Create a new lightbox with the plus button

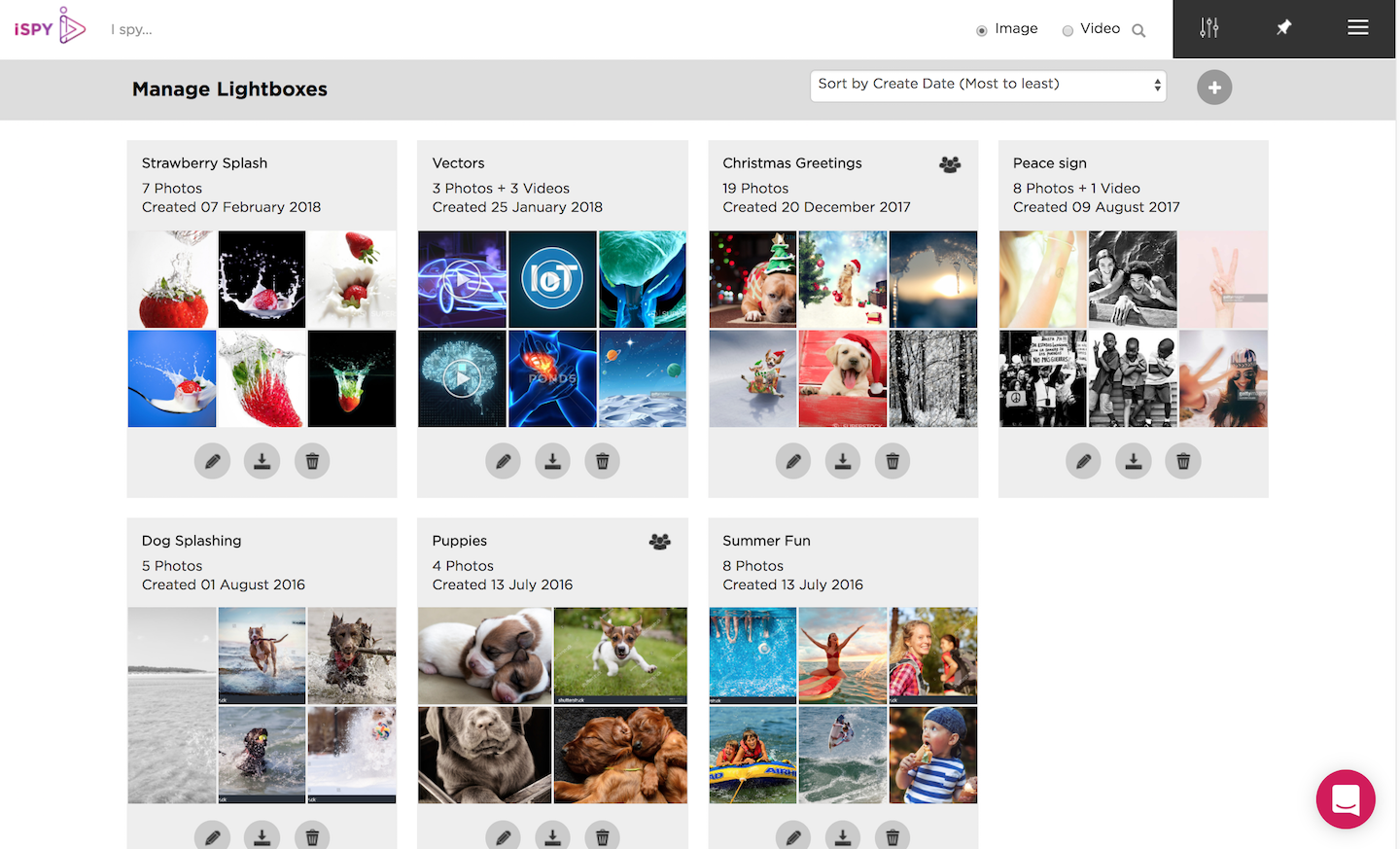(1213, 88)
